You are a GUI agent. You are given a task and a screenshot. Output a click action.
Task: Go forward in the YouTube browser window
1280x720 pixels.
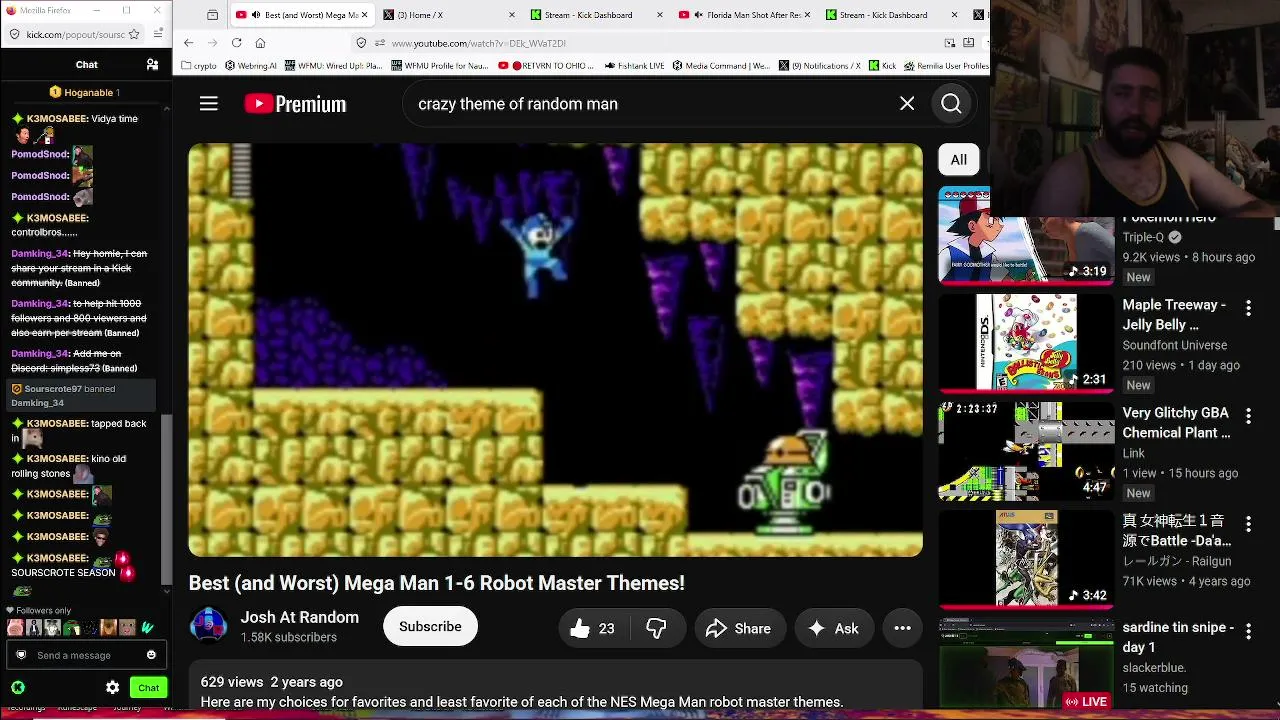pos(212,43)
